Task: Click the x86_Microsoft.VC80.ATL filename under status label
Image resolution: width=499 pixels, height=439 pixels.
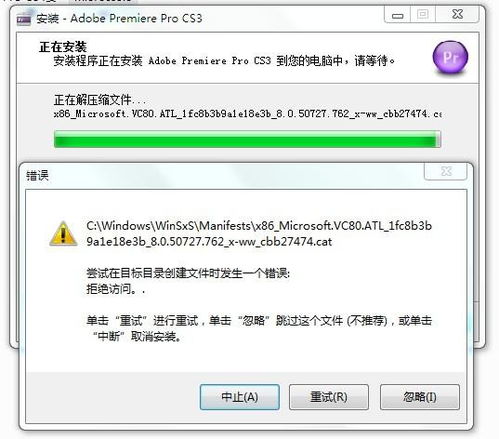Action: [x=248, y=114]
